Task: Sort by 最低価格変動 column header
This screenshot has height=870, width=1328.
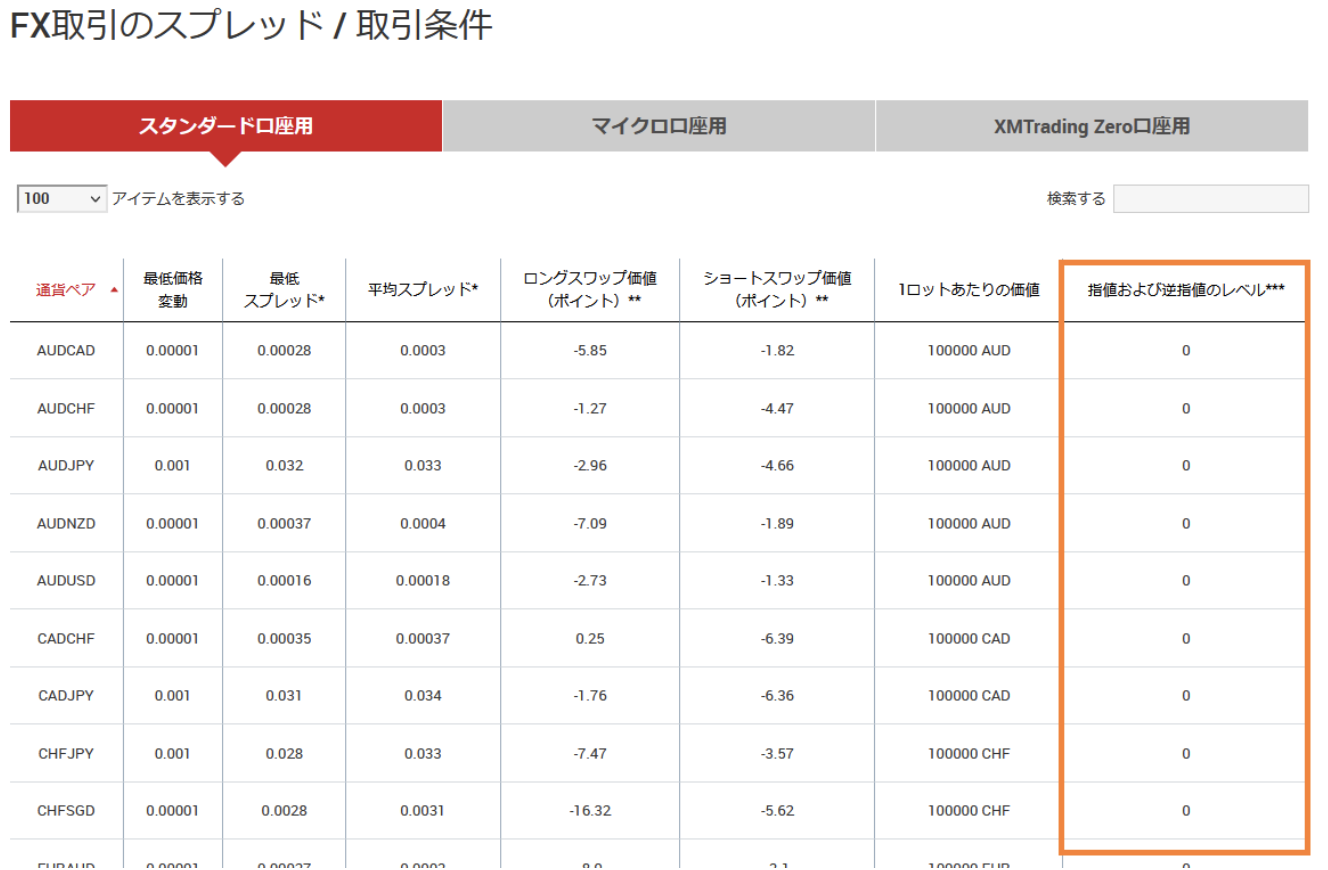Action: pos(173,290)
